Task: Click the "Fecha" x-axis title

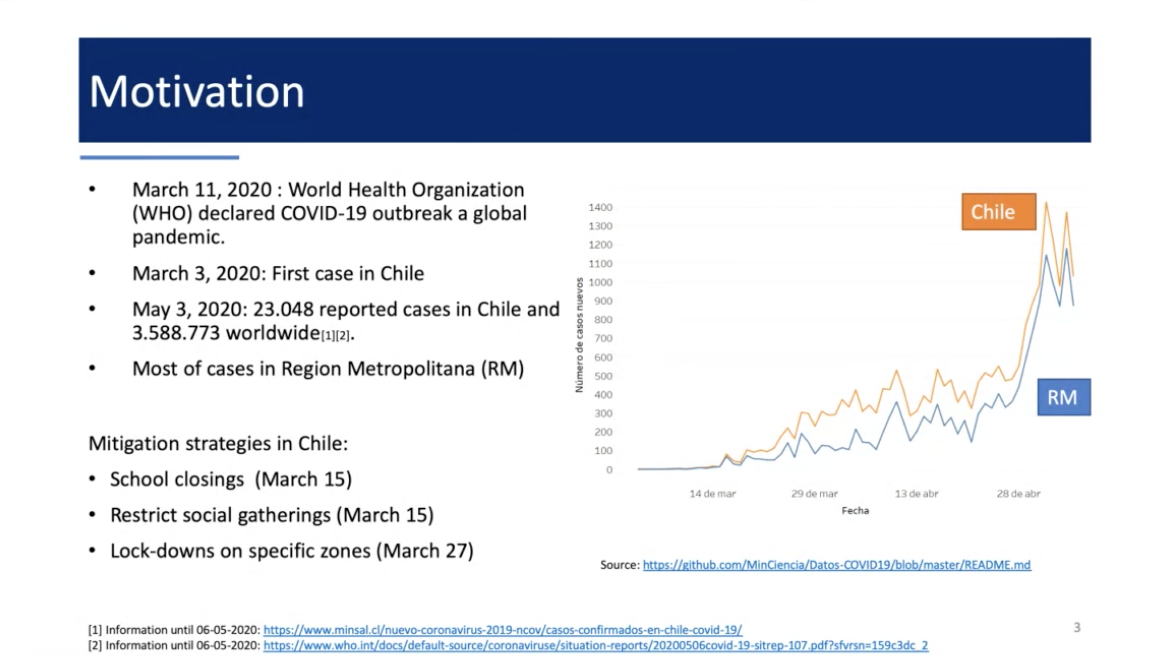Action: tap(855, 510)
